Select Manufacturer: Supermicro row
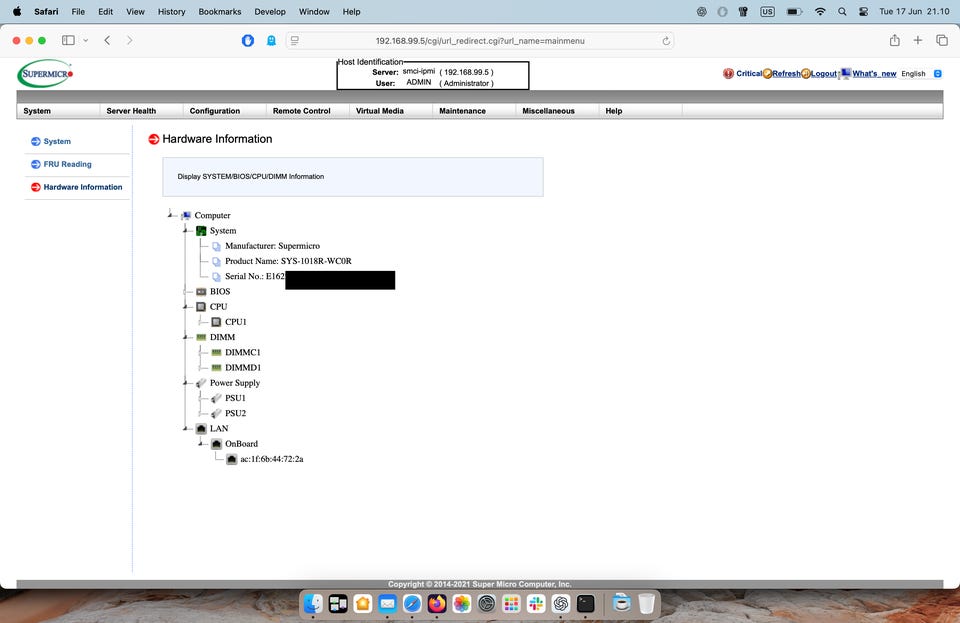The image size is (960, 623). 272,246
